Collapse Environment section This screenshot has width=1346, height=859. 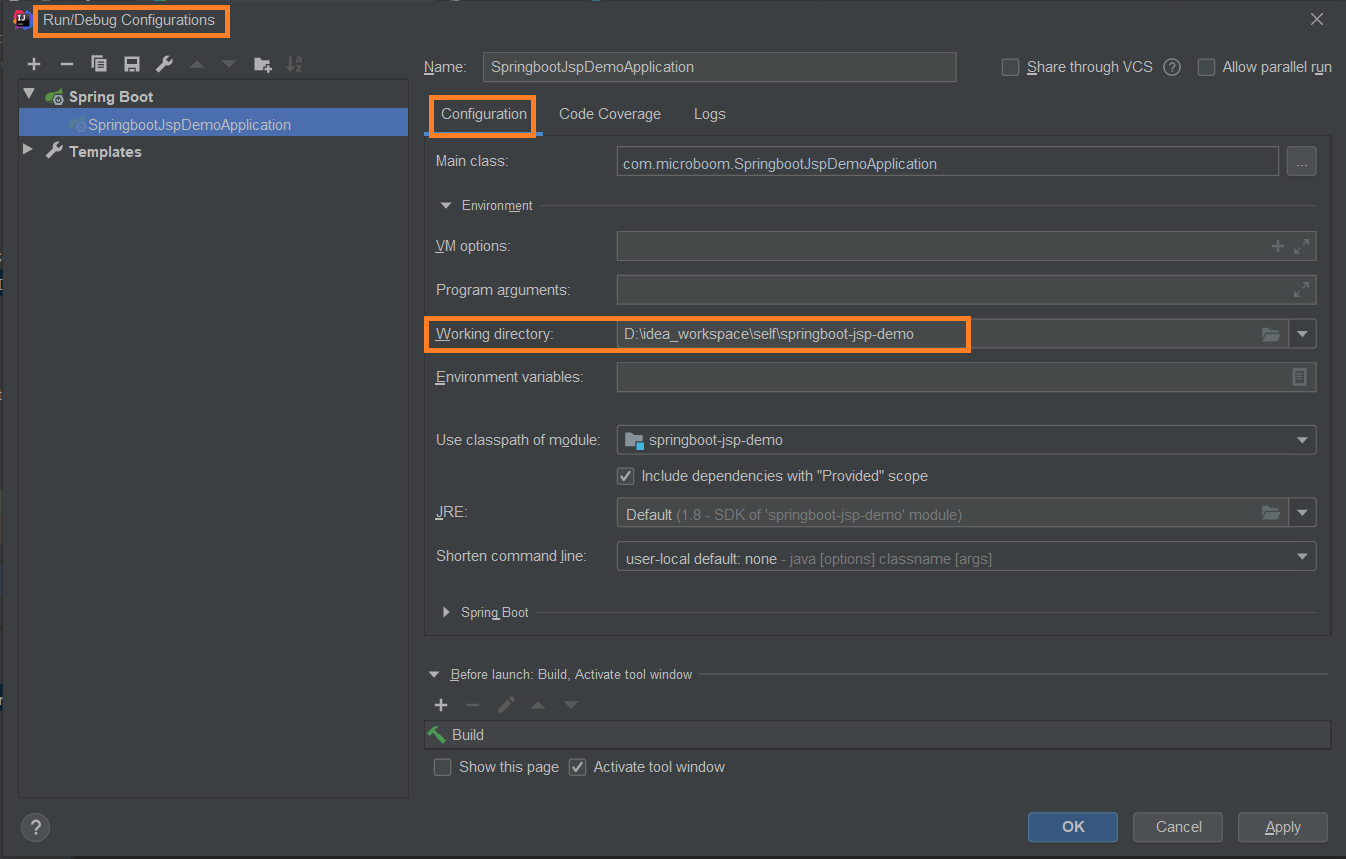[x=446, y=205]
